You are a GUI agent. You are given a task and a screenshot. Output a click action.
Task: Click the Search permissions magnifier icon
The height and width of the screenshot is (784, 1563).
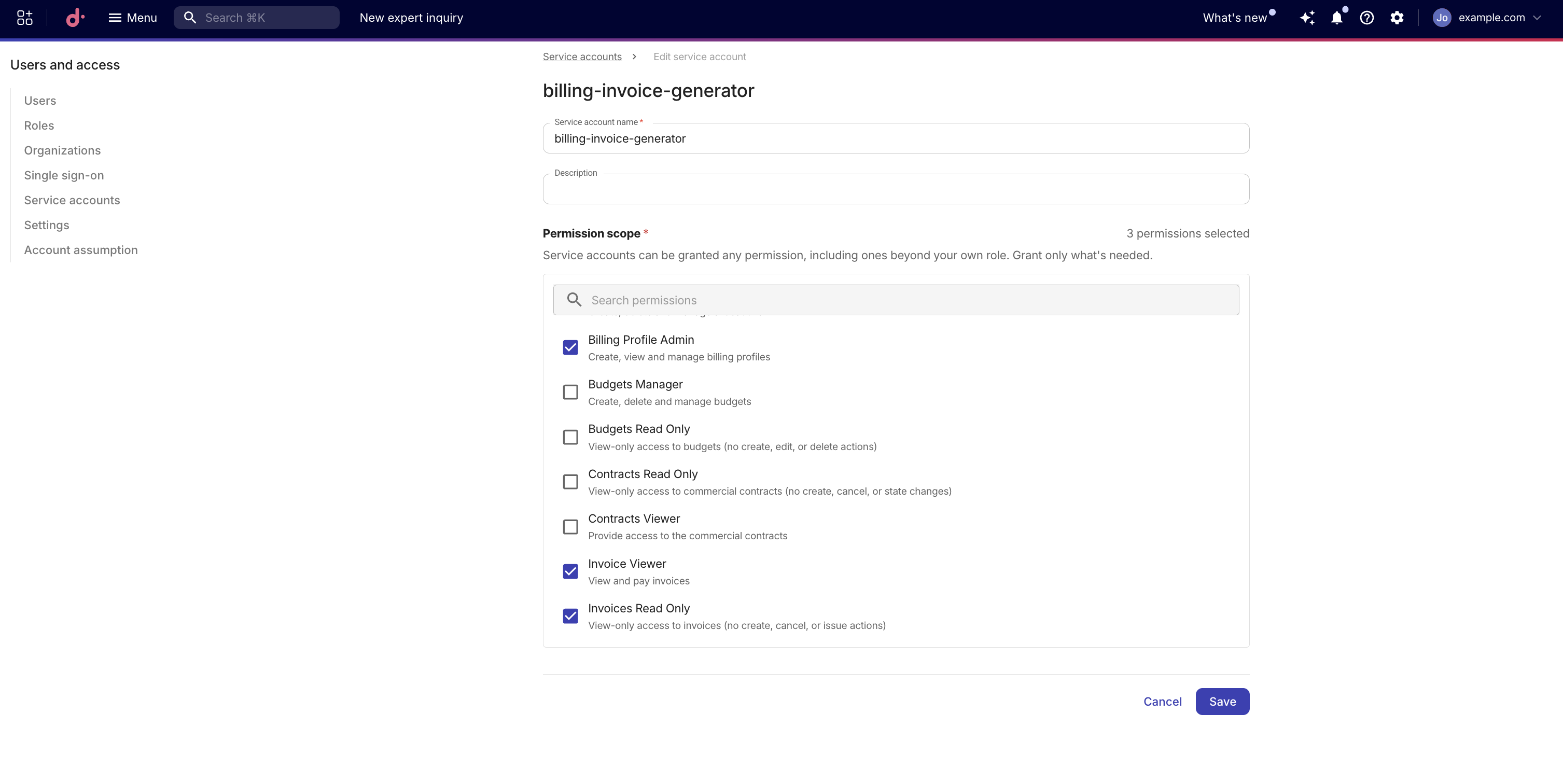click(574, 300)
